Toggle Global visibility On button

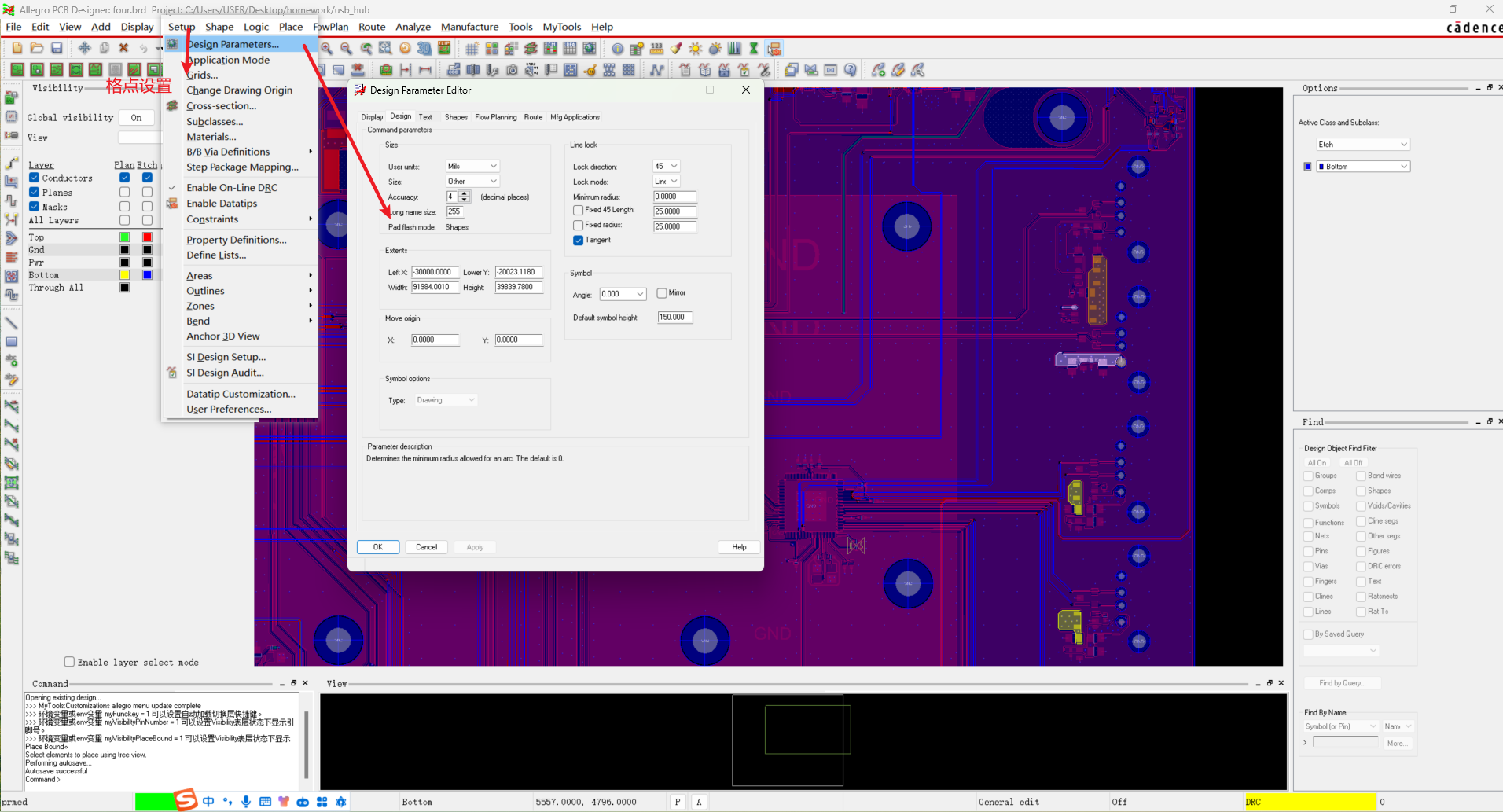(x=136, y=118)
